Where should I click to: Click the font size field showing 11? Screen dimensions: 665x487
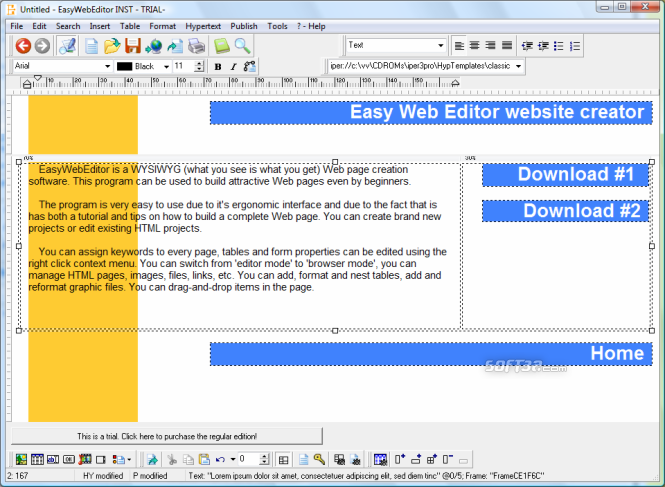(x=183, y=66)
